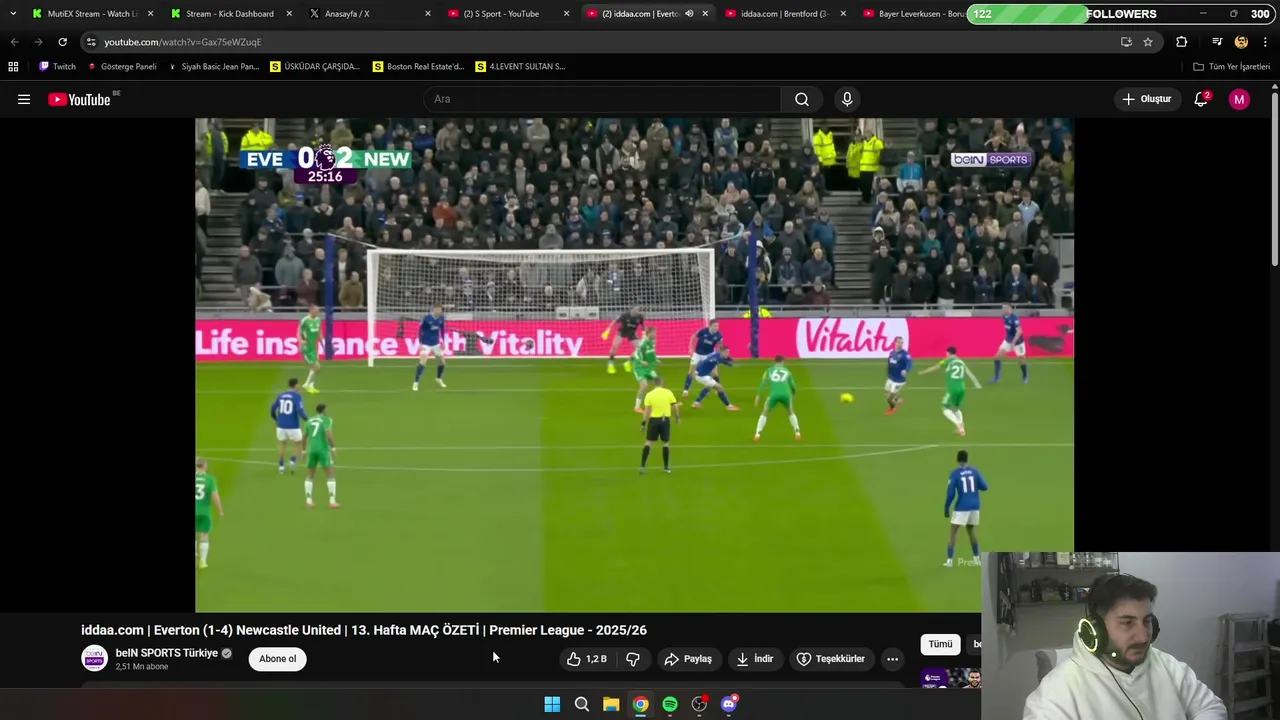Open Boston Real Estate bookmark

(x=418, y=66)
